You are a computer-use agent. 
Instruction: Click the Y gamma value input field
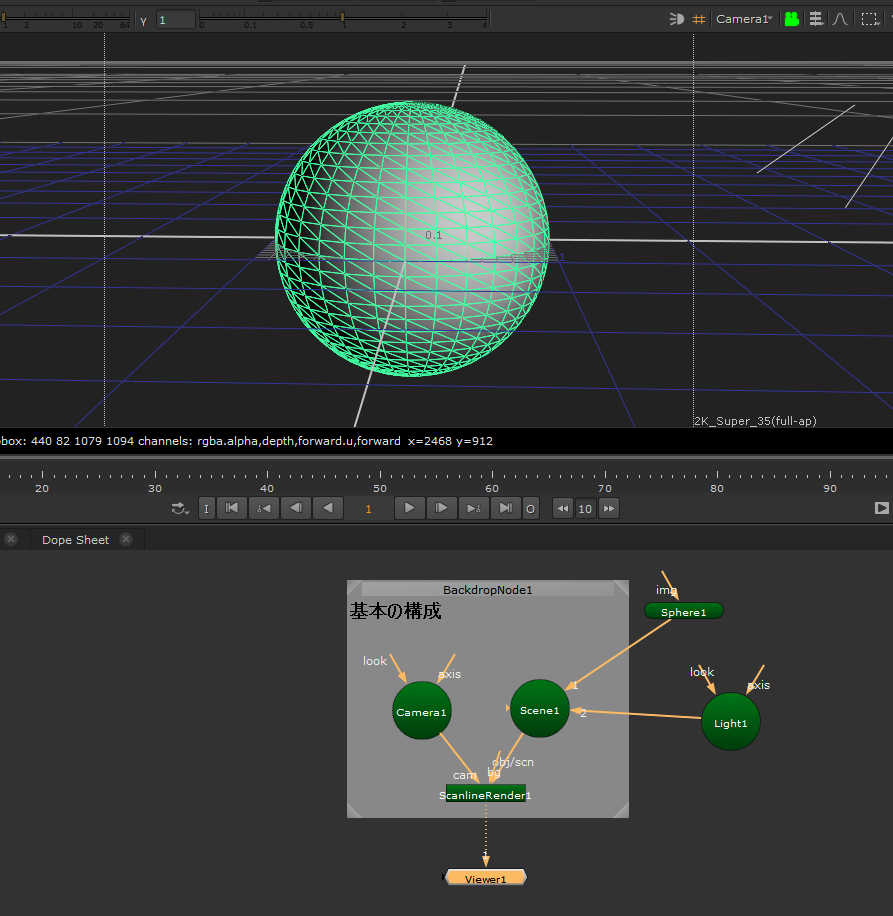point(175,20)
